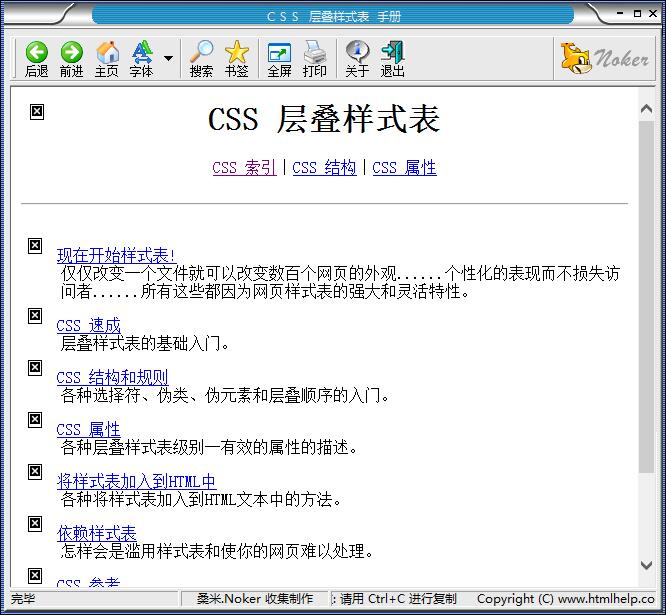
Task: Open the CSS 索引 link
Action: (x=244, y=167)
